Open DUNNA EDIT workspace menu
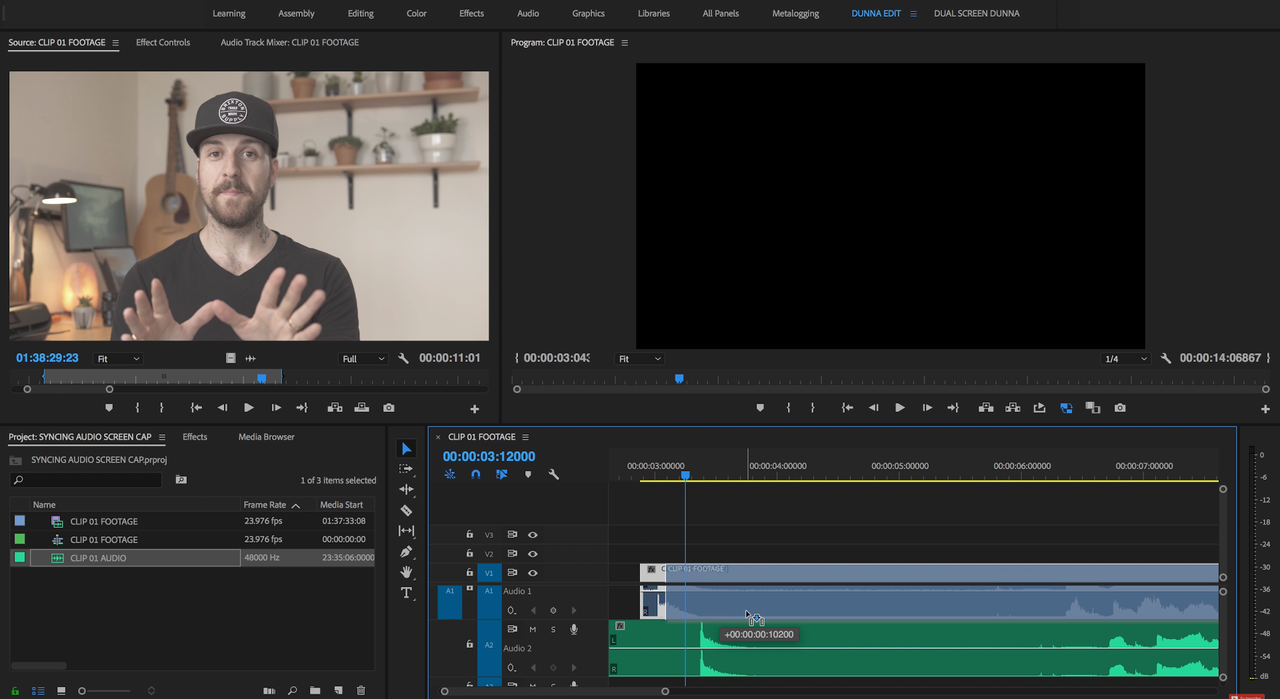 [x=913, y=14]
